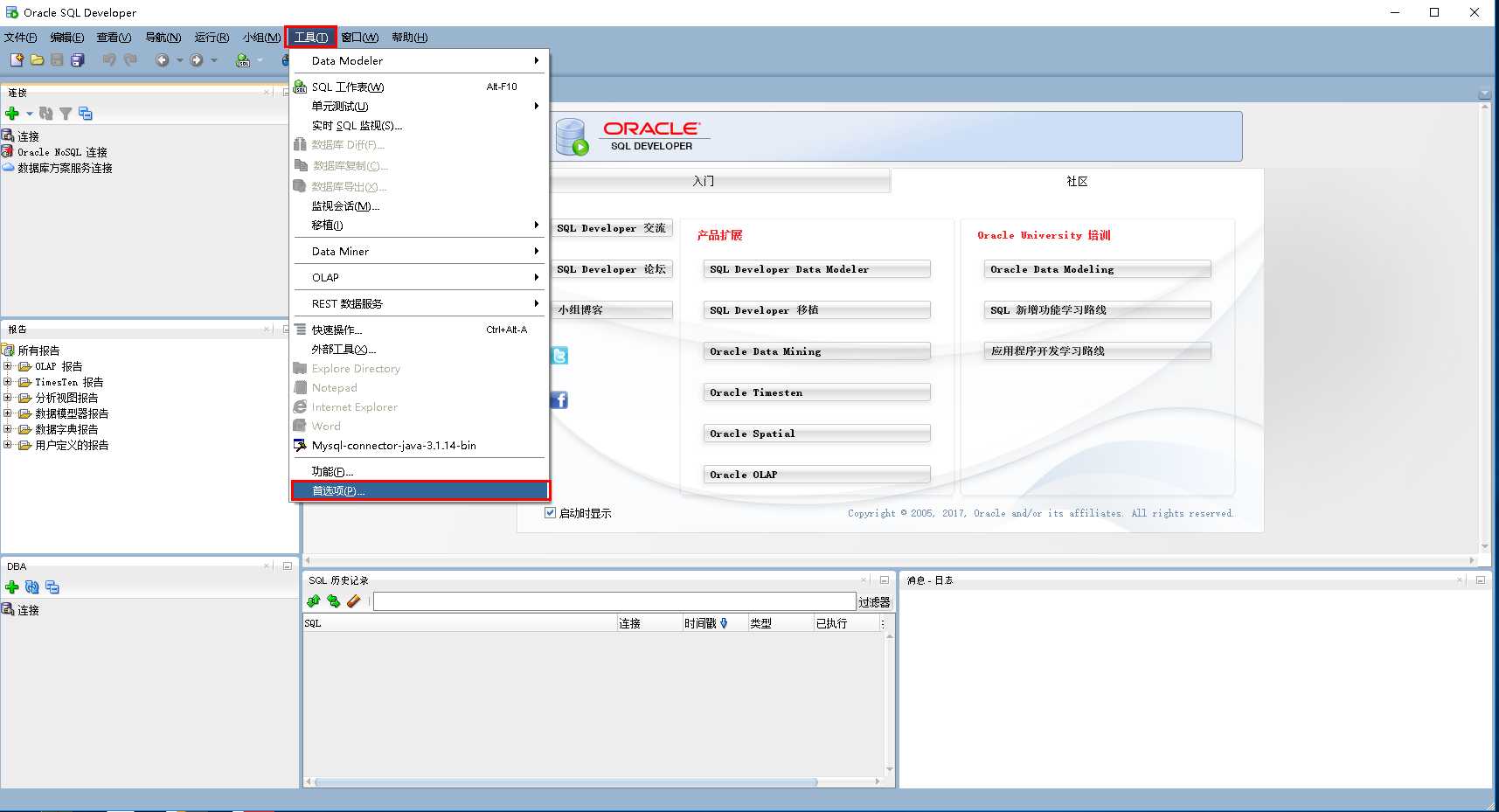Minimize the DBA panel
1499x812 pixels.
(x=287, y=566)
